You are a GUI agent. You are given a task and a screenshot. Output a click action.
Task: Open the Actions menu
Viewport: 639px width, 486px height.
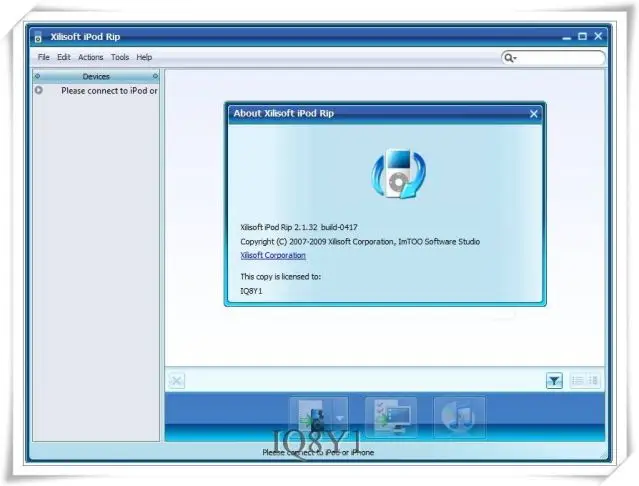click(90, 57)
